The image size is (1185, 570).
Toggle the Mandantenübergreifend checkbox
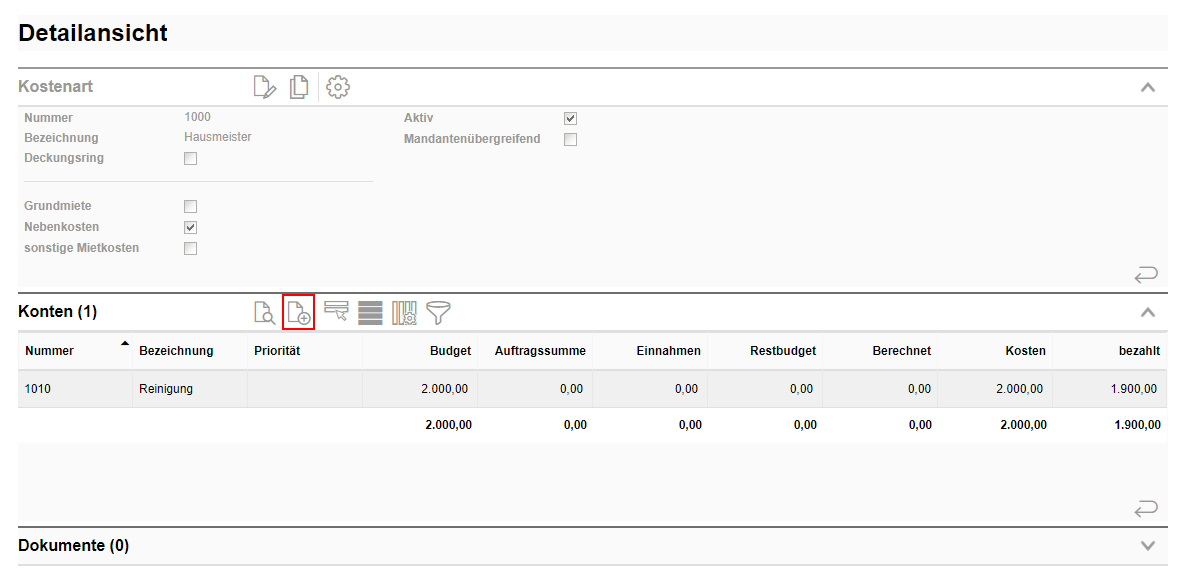click(571, 139)
